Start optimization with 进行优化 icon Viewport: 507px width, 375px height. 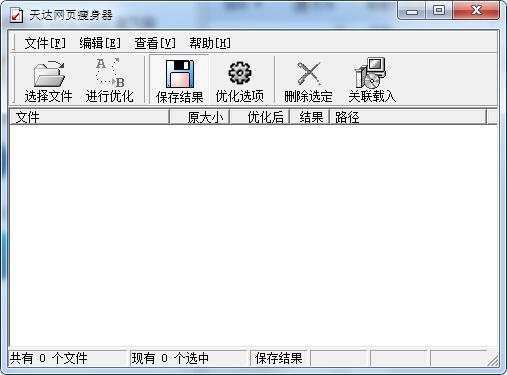(110, 73)
